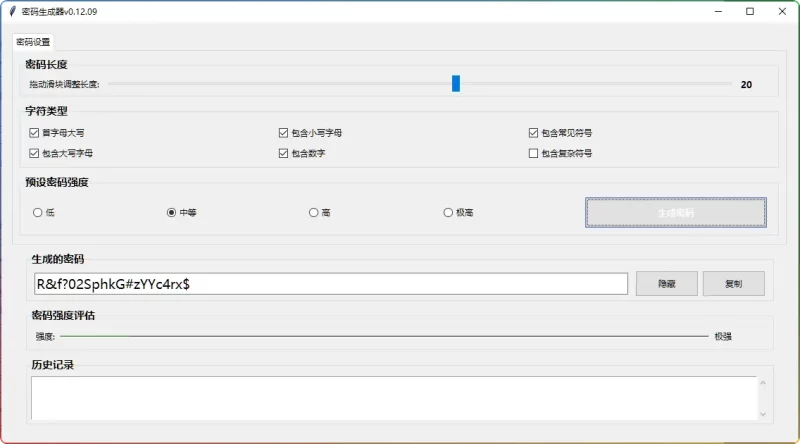800x444 pixels.
Task: Select the 低 strength radio button
Action: [x=38, y=212]
